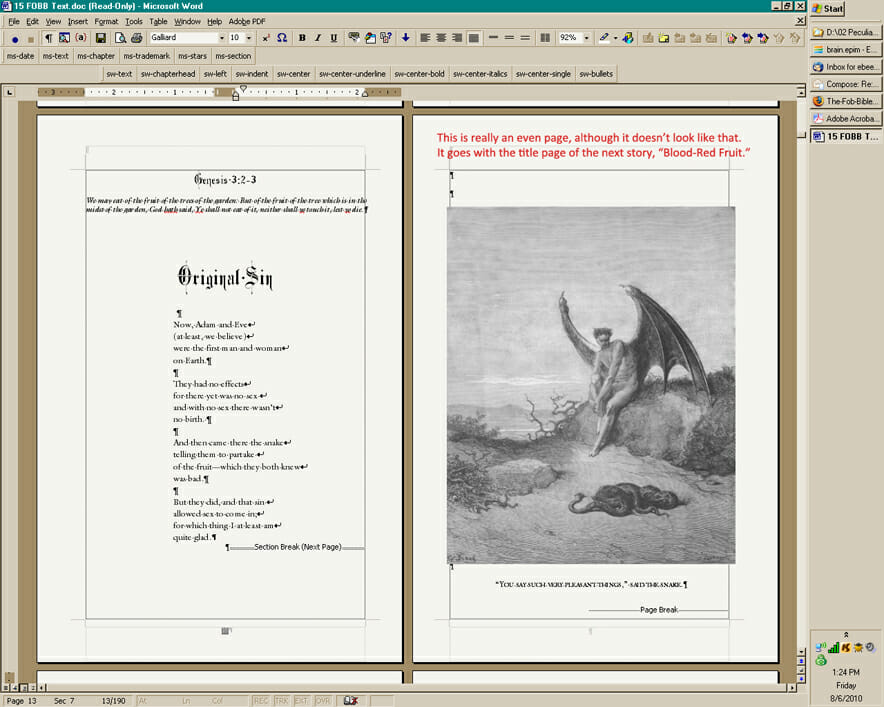Open Print Preview
Viewport: 884px width, 707px height.
pyautogui.click(x=120, y=38)
